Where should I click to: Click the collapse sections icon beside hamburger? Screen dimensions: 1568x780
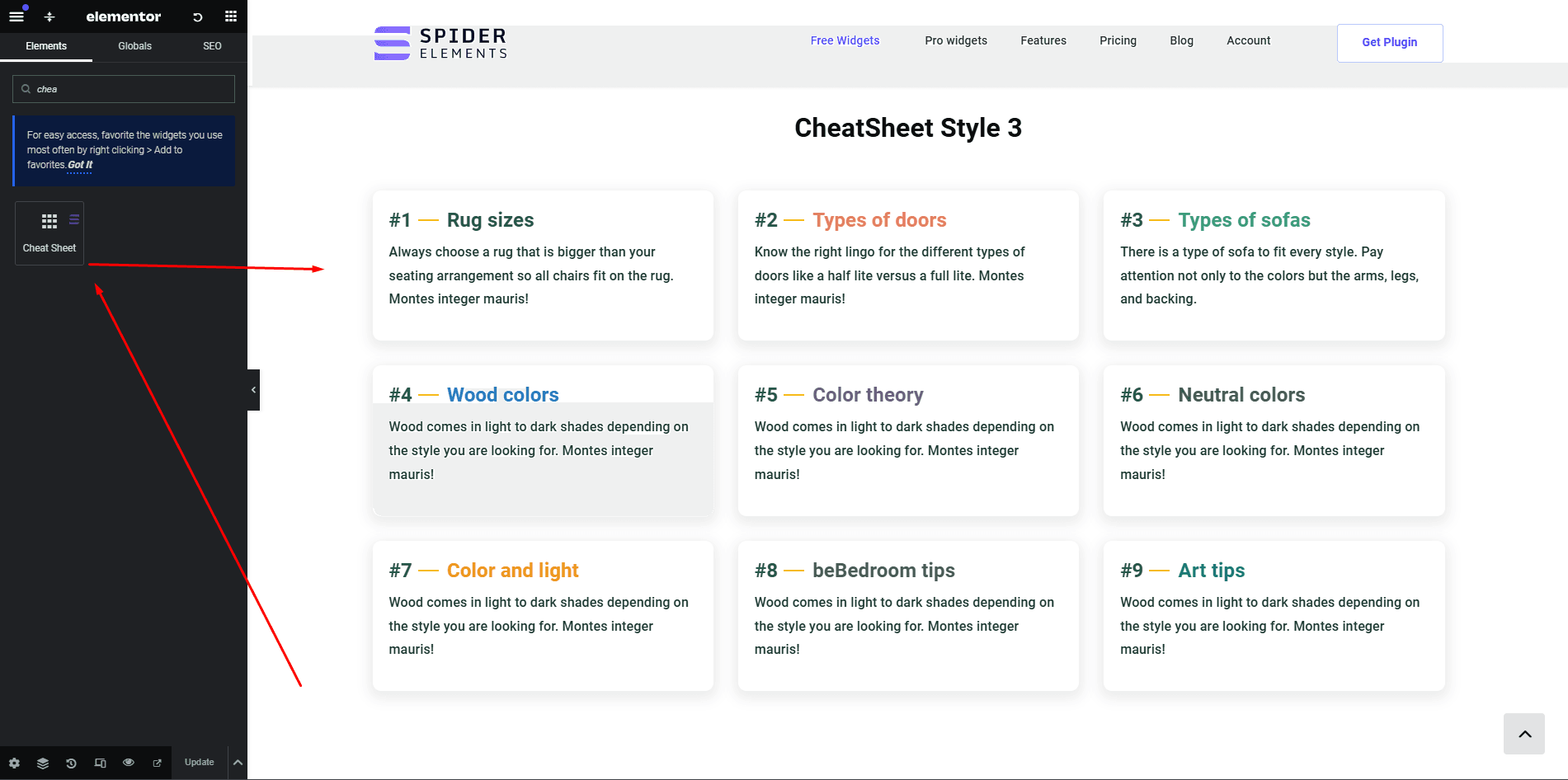pos(49,16)
